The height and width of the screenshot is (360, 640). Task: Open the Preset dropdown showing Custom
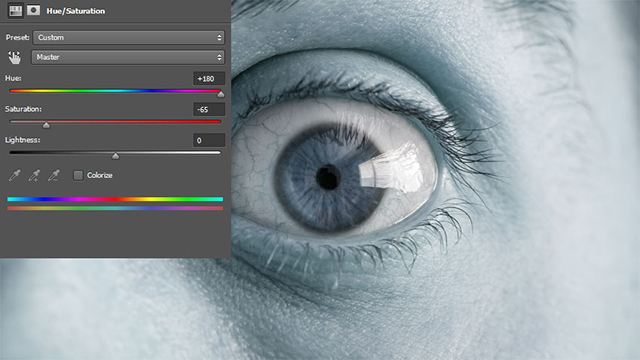(129, 38)
